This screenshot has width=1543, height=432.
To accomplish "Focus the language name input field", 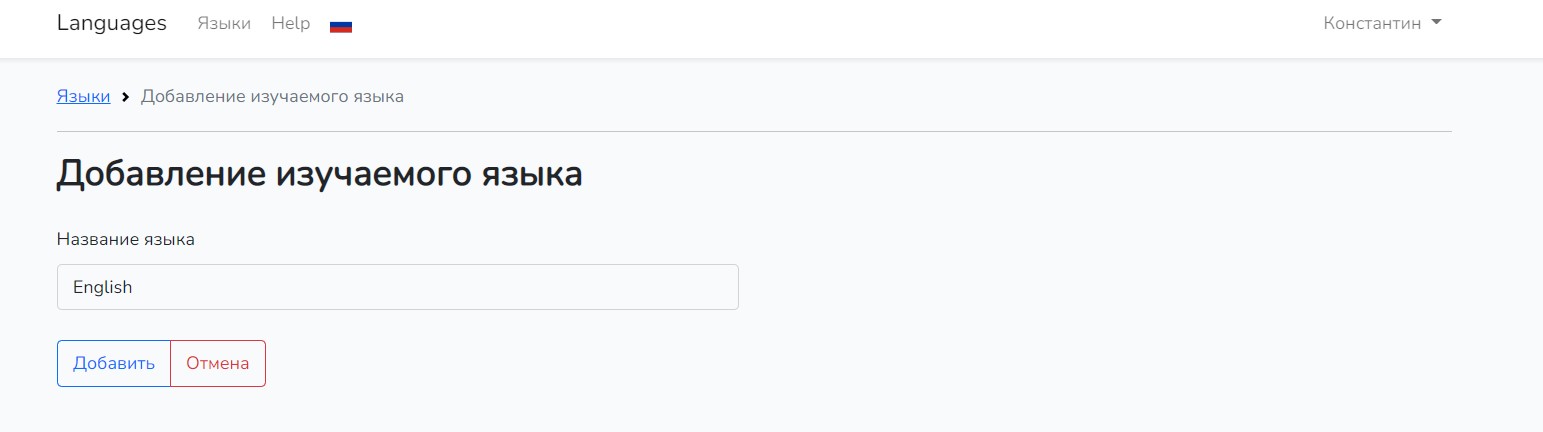I will coord(397,287).
